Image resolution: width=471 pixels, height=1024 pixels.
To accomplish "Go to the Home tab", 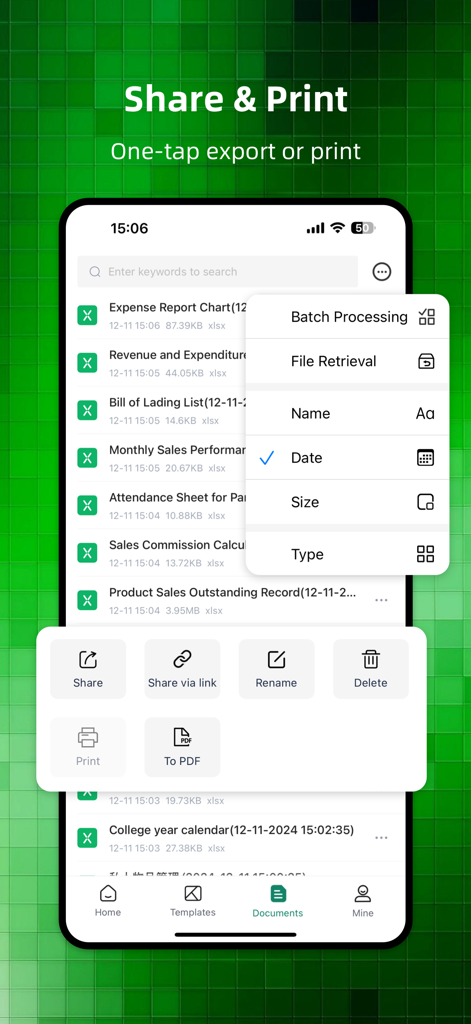I will (108, 901).
